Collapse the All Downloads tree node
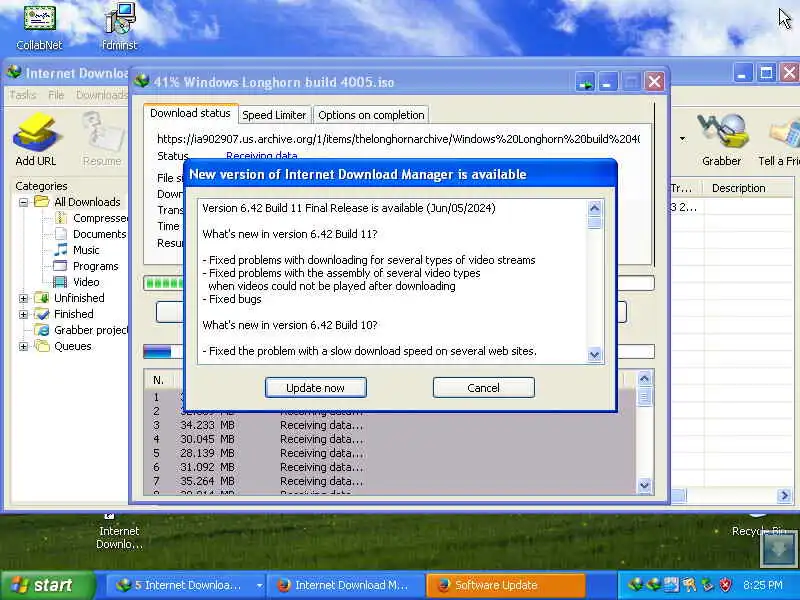 point(23,202)
